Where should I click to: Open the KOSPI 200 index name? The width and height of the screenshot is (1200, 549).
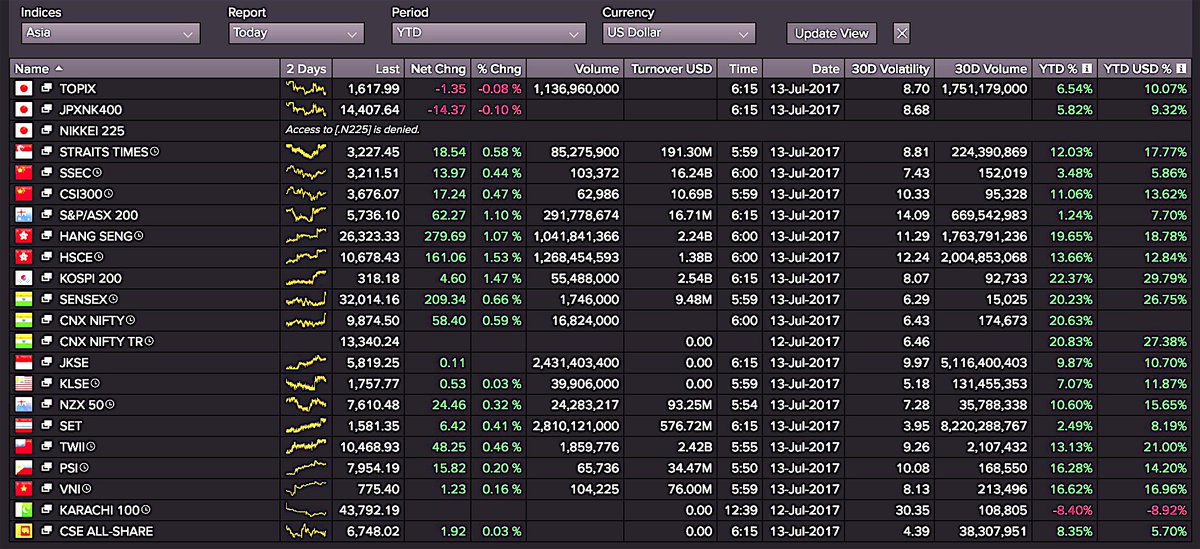tap(90, 278)
